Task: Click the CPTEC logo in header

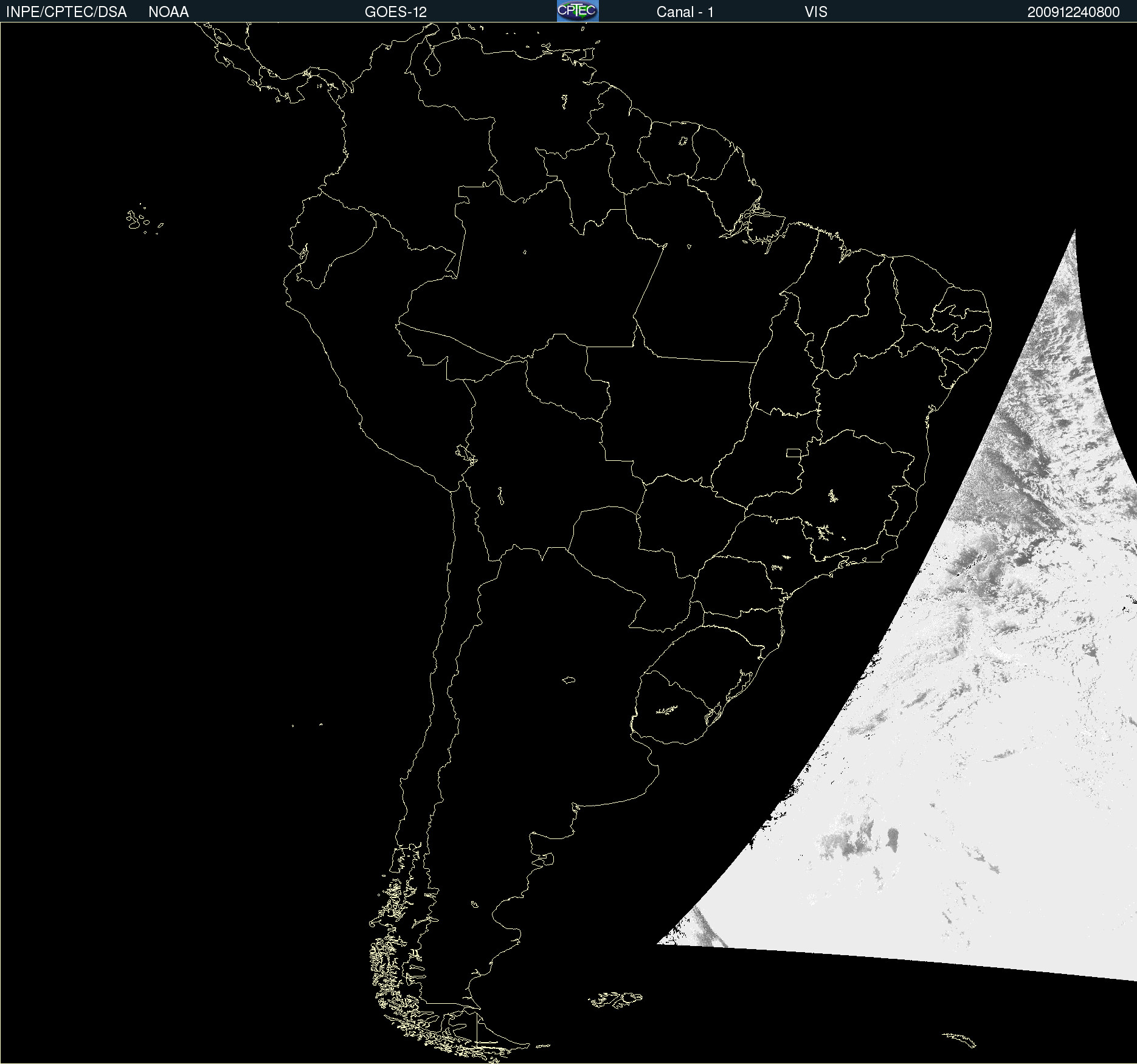Action: [x=578, y=11]
